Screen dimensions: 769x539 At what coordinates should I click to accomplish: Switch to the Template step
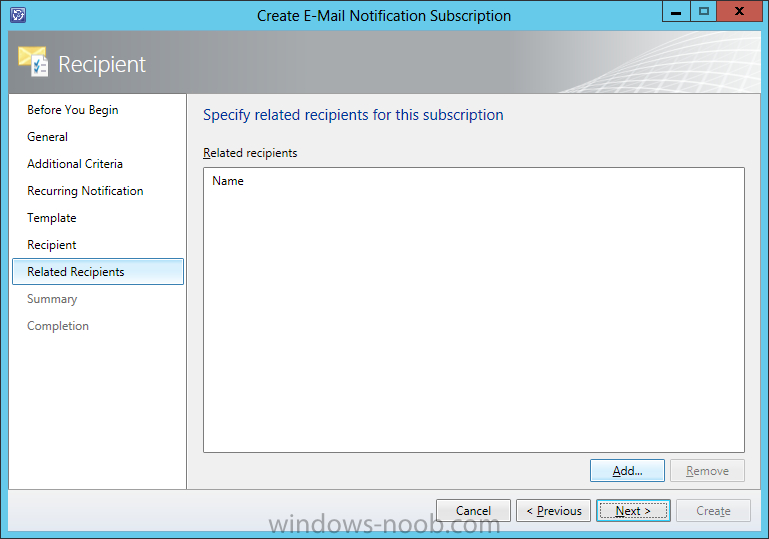tap(52, 218)
